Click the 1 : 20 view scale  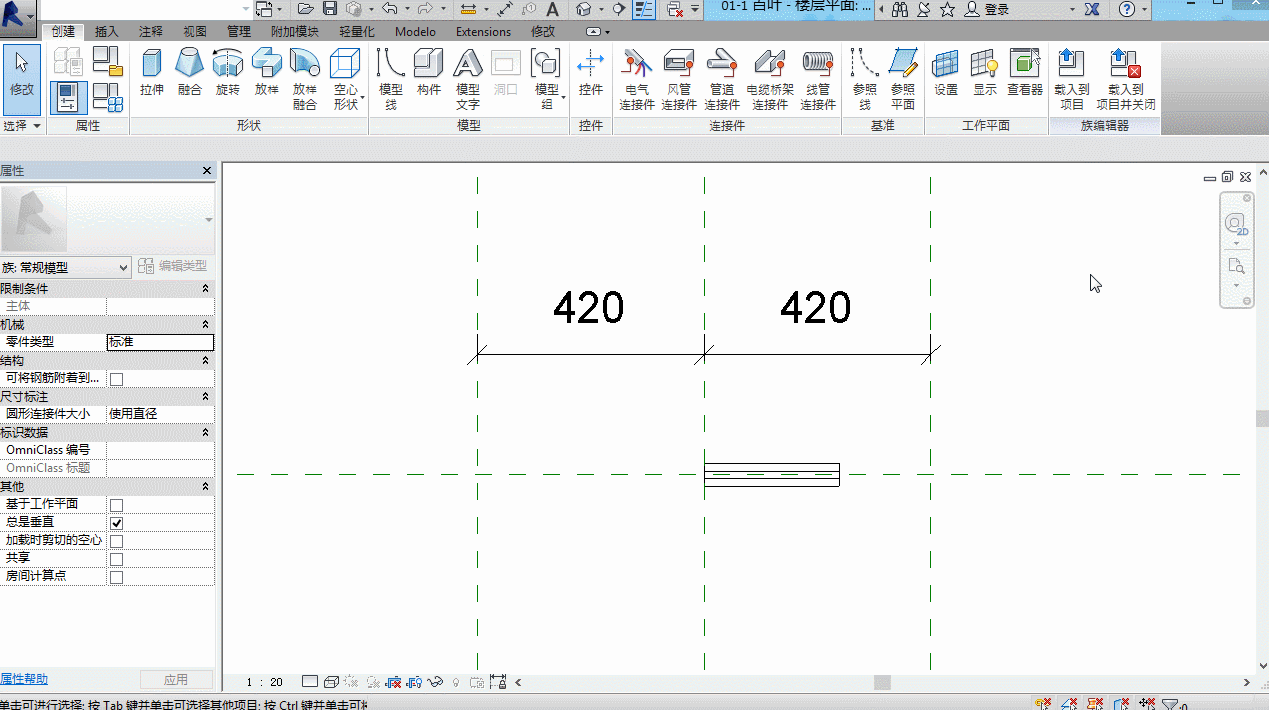coord(265,682)
